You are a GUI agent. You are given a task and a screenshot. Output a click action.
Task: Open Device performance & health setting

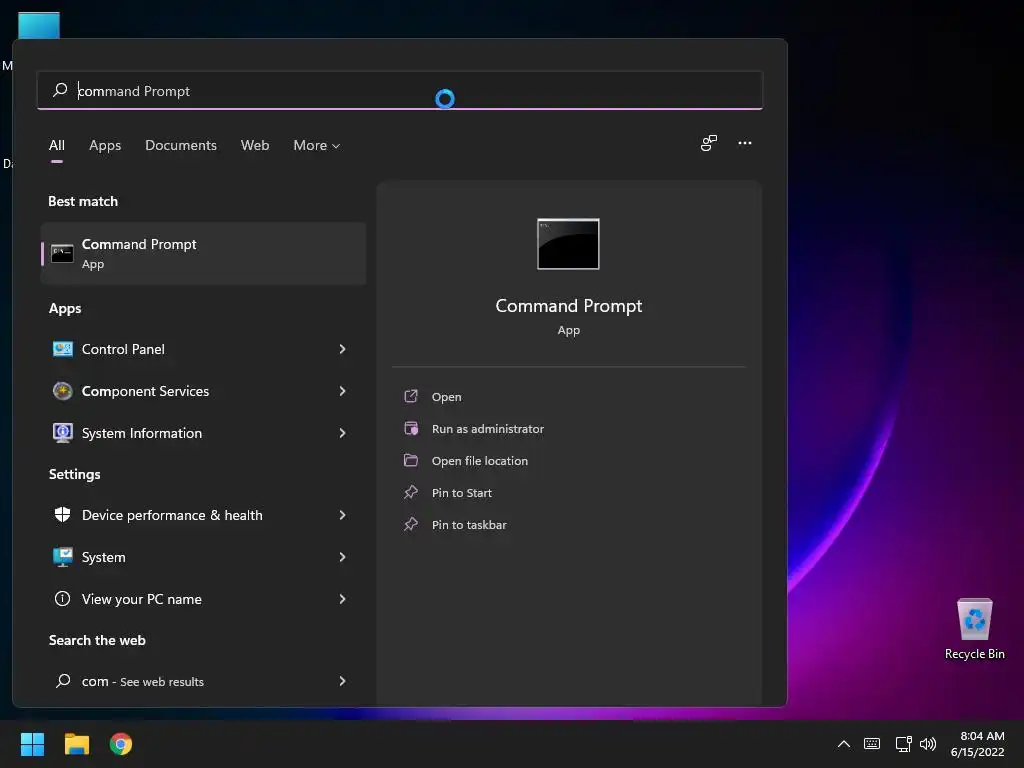[203, 515]
